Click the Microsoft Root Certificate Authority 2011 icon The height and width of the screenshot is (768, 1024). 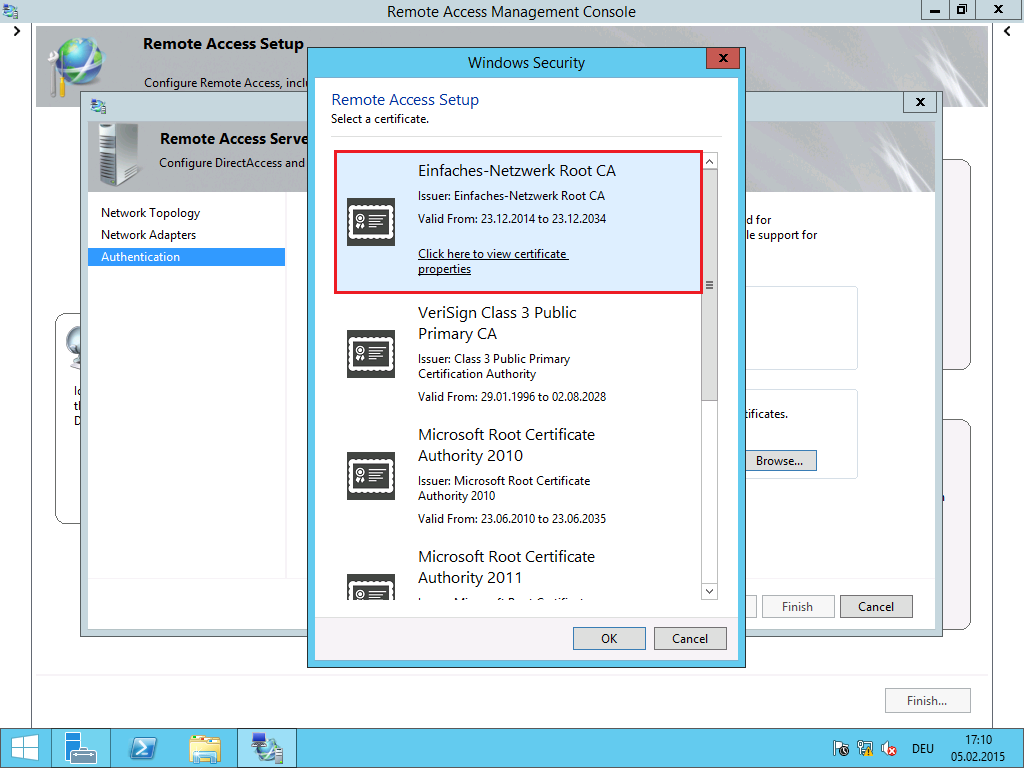point(371,587)
